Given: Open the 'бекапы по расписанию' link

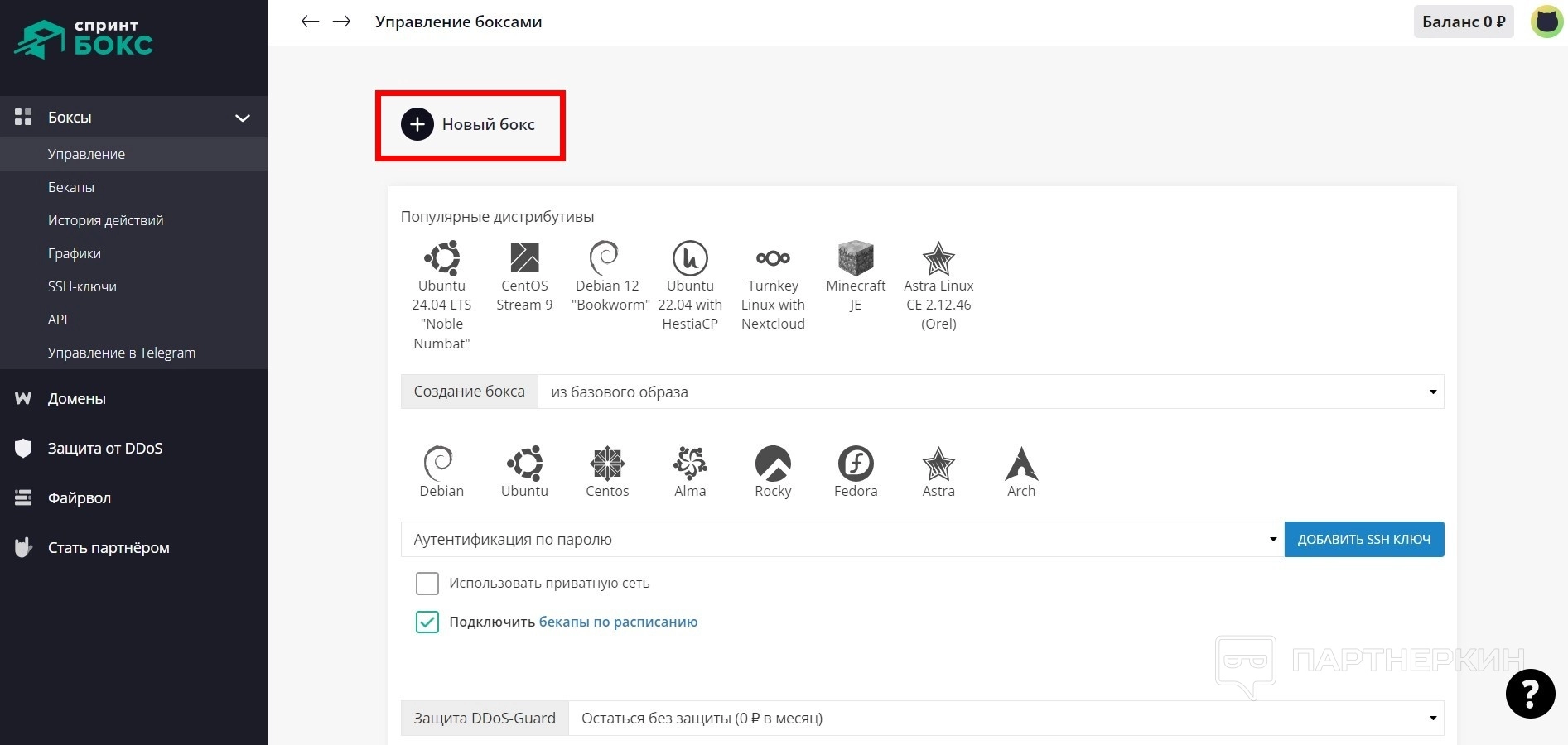Looking at the screenshot, I should tap(618, 622).
